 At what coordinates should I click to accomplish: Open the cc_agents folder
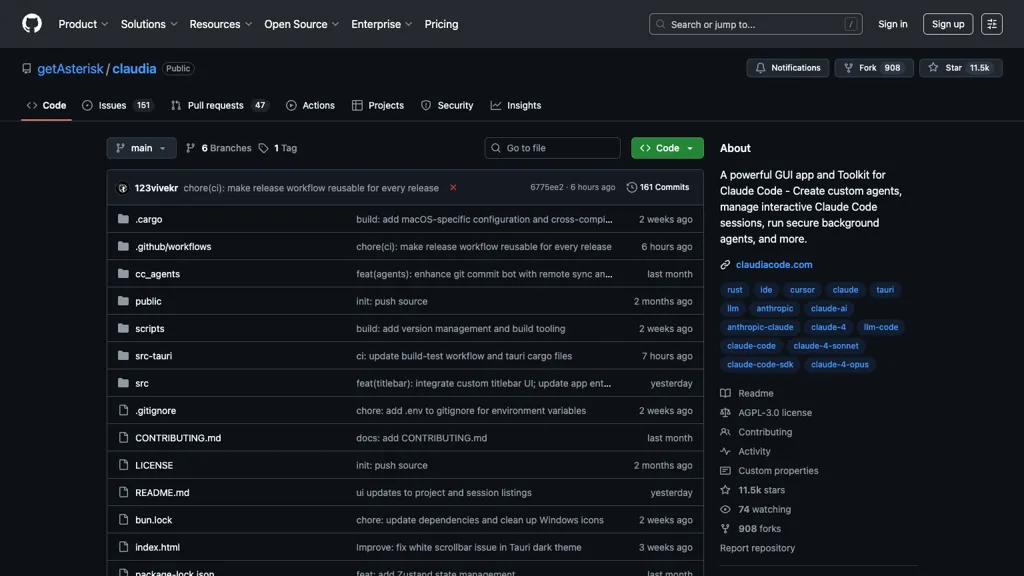pos(157,274)
